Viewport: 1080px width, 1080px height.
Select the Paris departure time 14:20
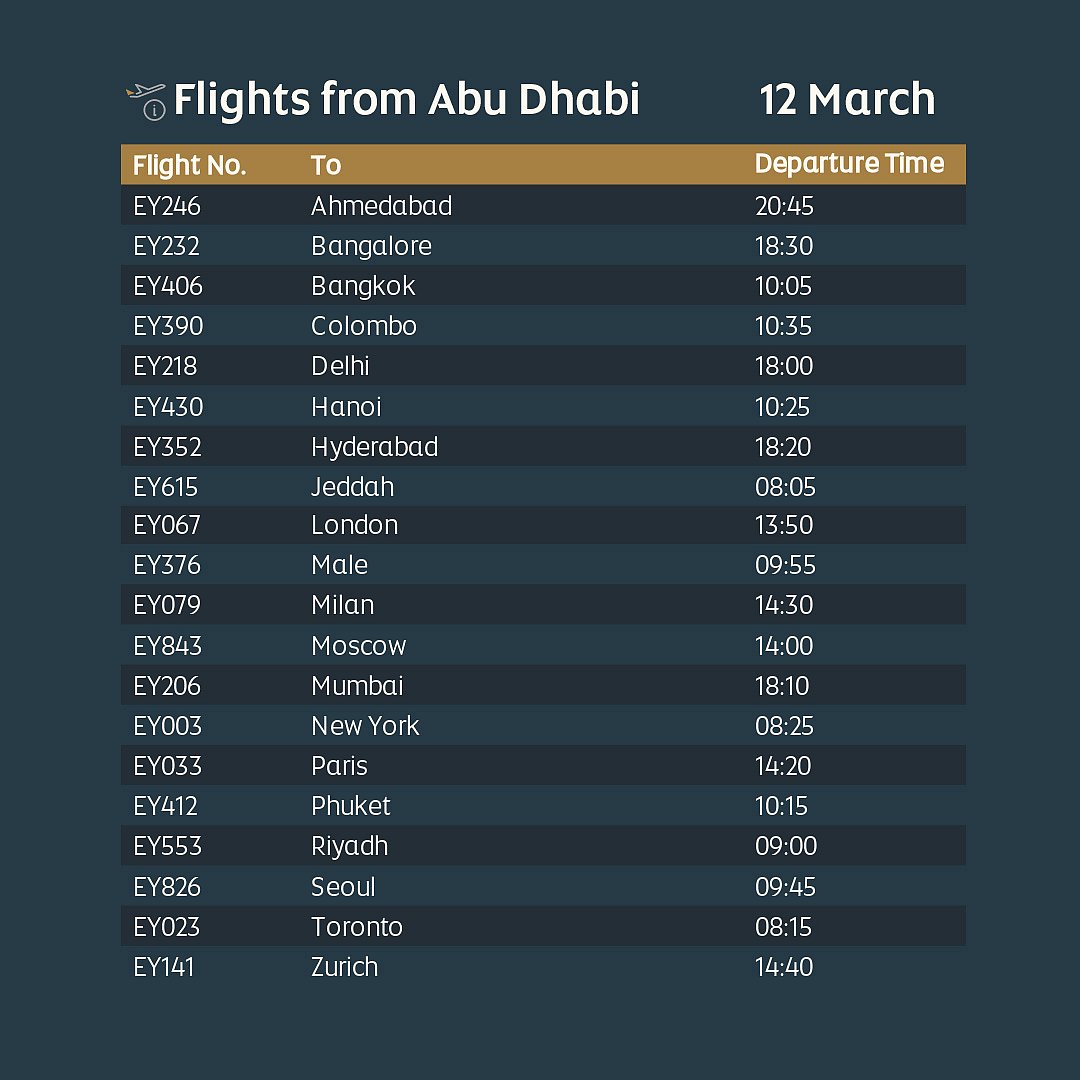point(783,766)
